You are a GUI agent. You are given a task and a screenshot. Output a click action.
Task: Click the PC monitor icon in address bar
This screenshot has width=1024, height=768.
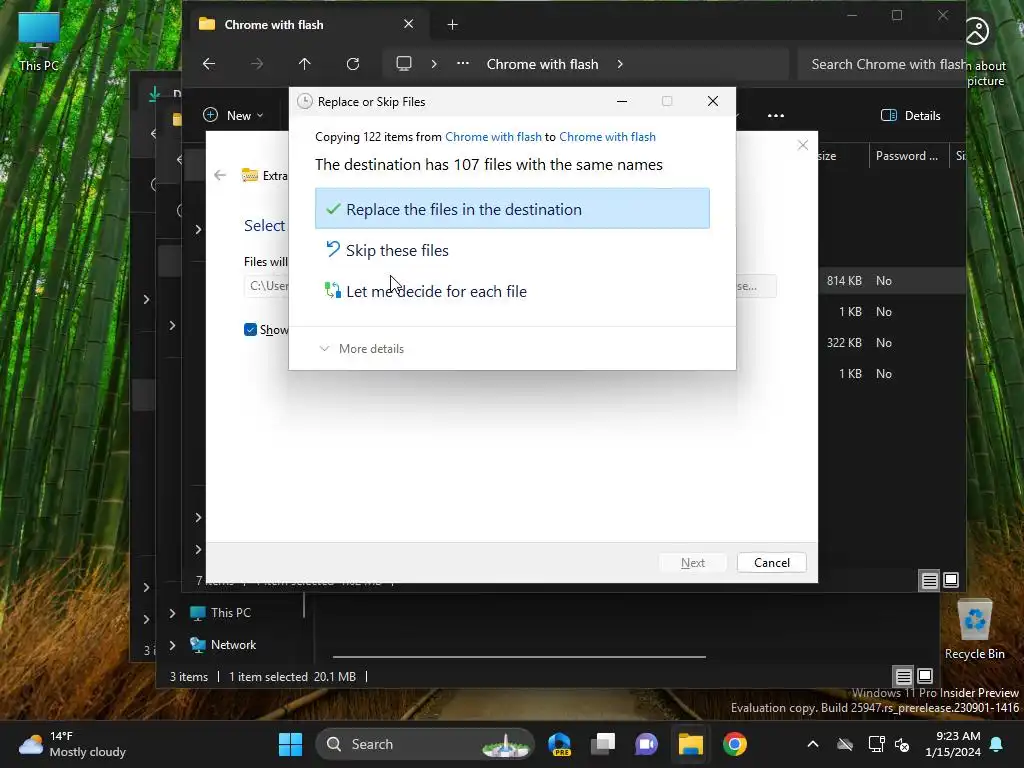click(404, 64)
